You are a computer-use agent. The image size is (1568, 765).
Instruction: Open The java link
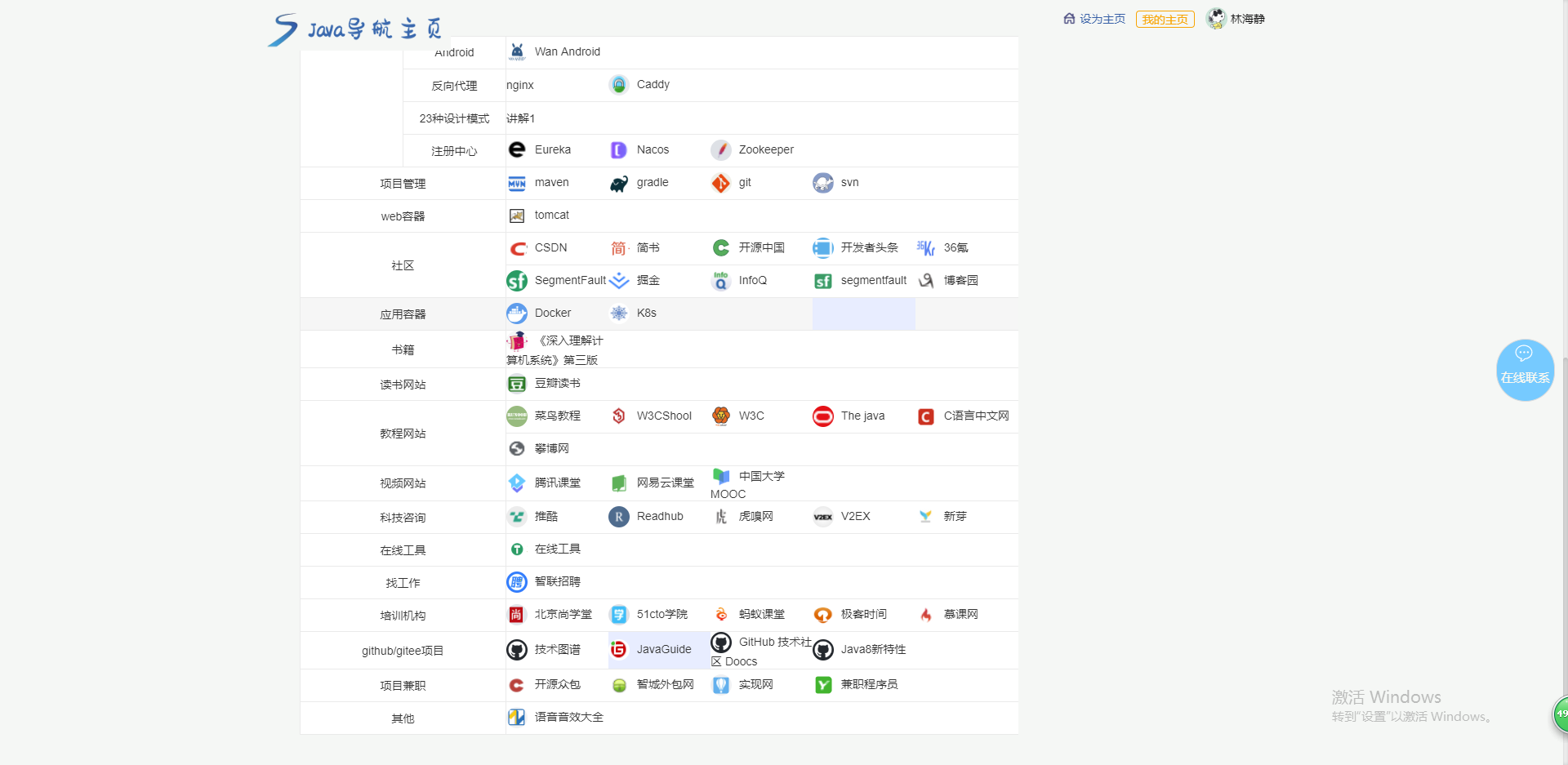pyautogui.click(x=863, y=416)
